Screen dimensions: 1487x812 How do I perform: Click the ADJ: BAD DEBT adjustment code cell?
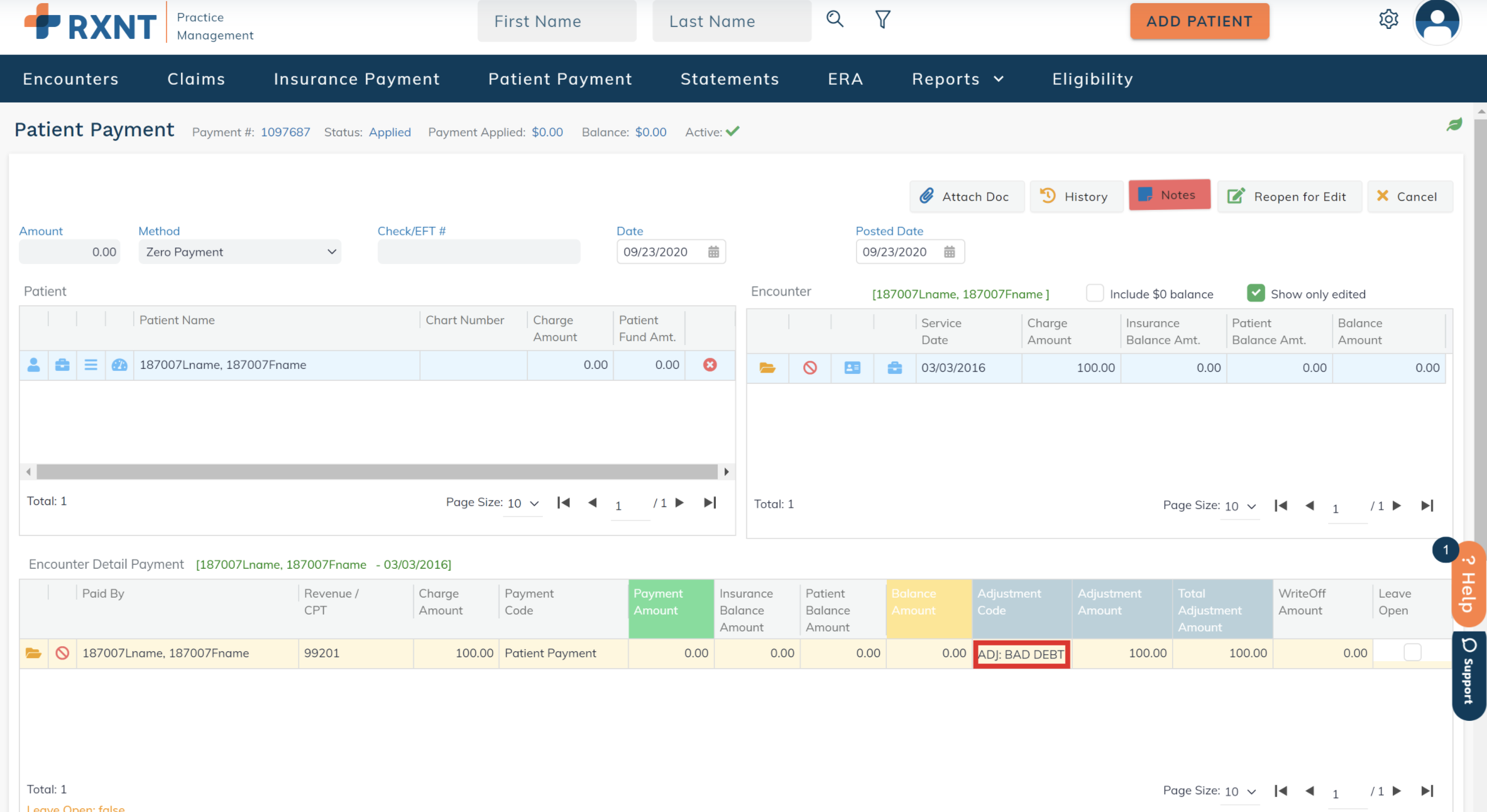pyautogui.click(x=1021, y=654)
